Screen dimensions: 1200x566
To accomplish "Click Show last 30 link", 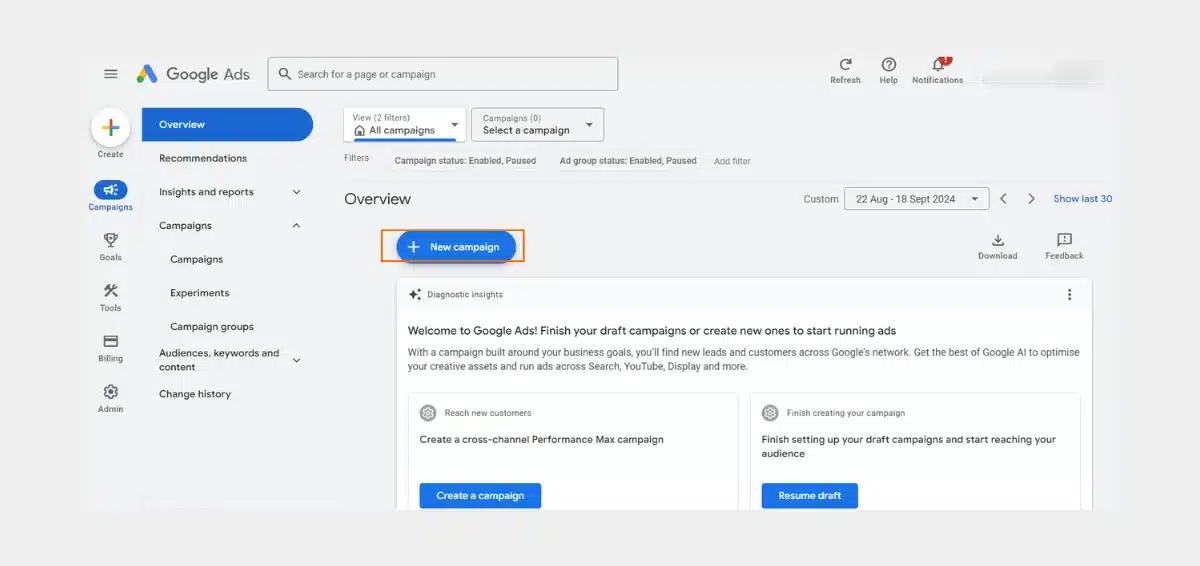I will (x=1082, y=199).
